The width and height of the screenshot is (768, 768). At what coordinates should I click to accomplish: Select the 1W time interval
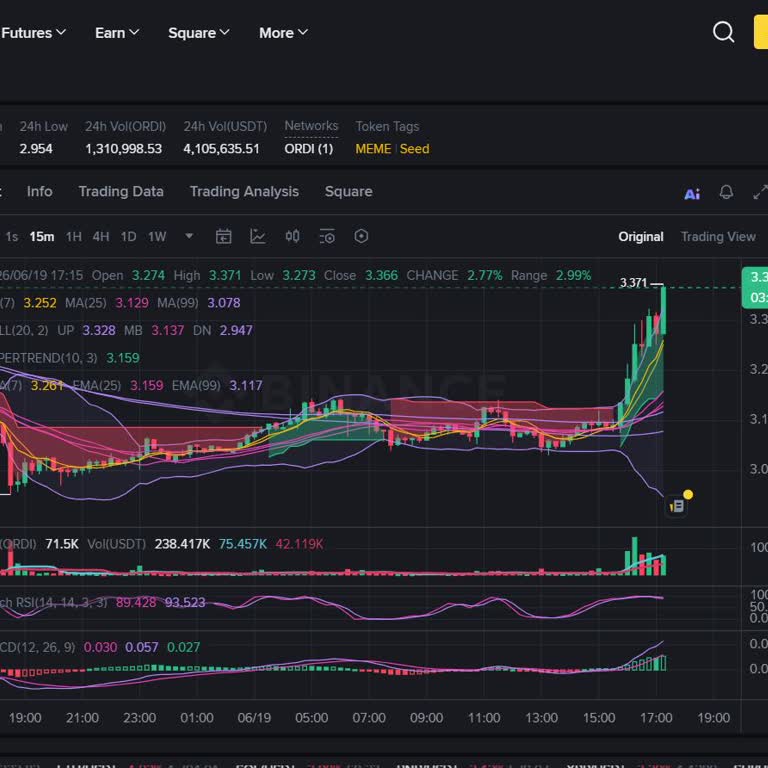pyautogui.click(x=157, y=237)
